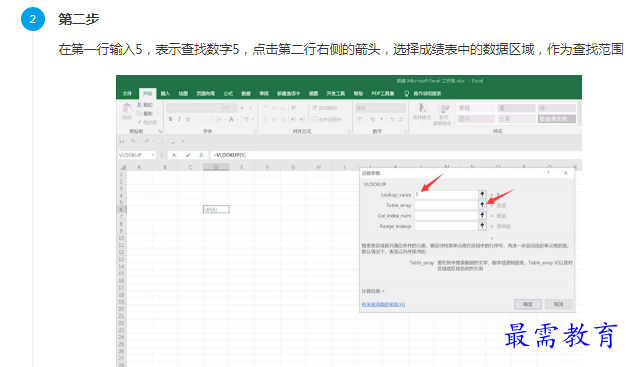Image resolution: width=626 pixels, height=367 pixels.
Task: Click the formula bar showing =VLOOKUP(5)
Action: 395,155
